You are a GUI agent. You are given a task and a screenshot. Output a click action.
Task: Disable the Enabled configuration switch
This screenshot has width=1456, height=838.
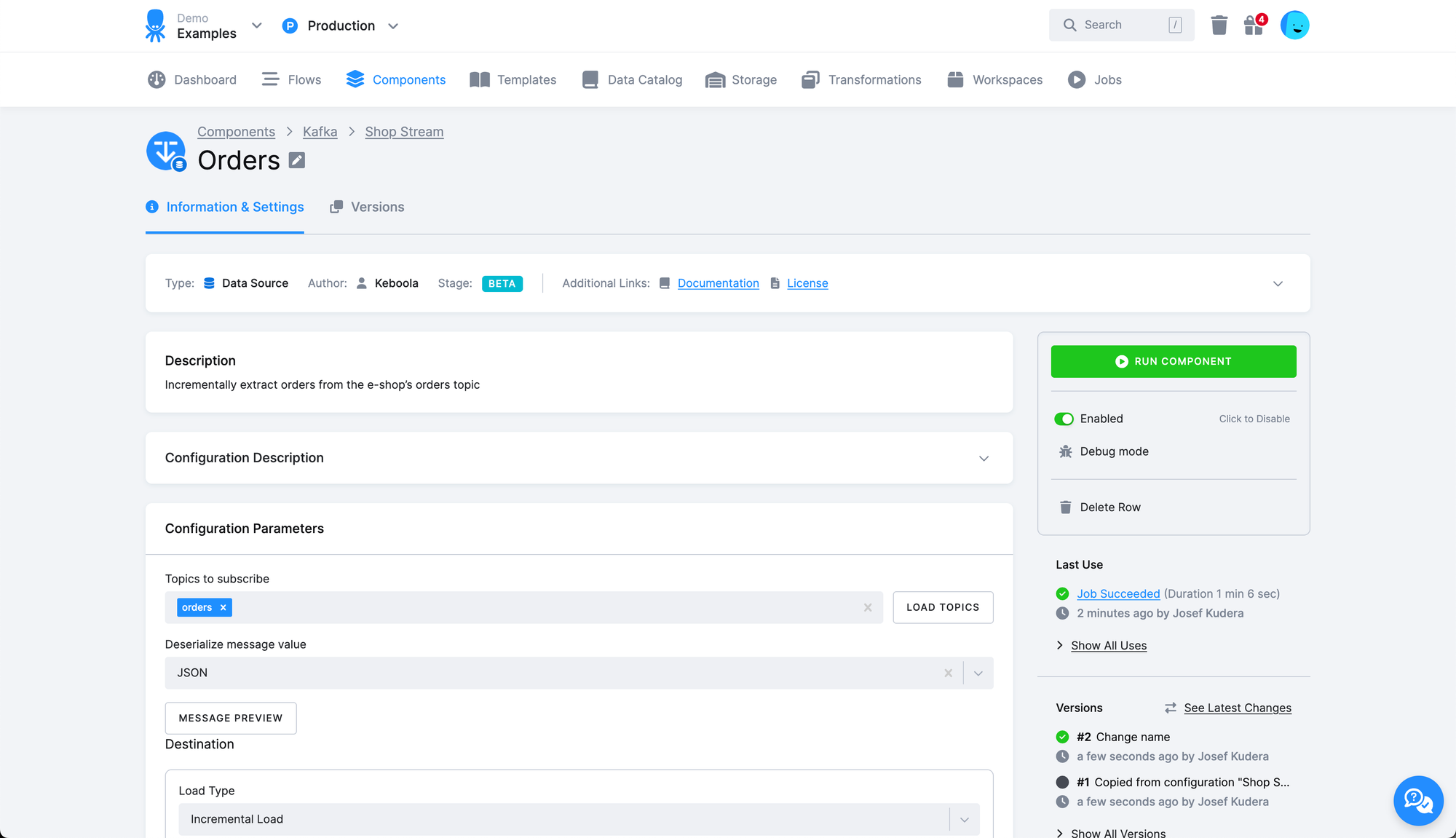point(1064,419)
